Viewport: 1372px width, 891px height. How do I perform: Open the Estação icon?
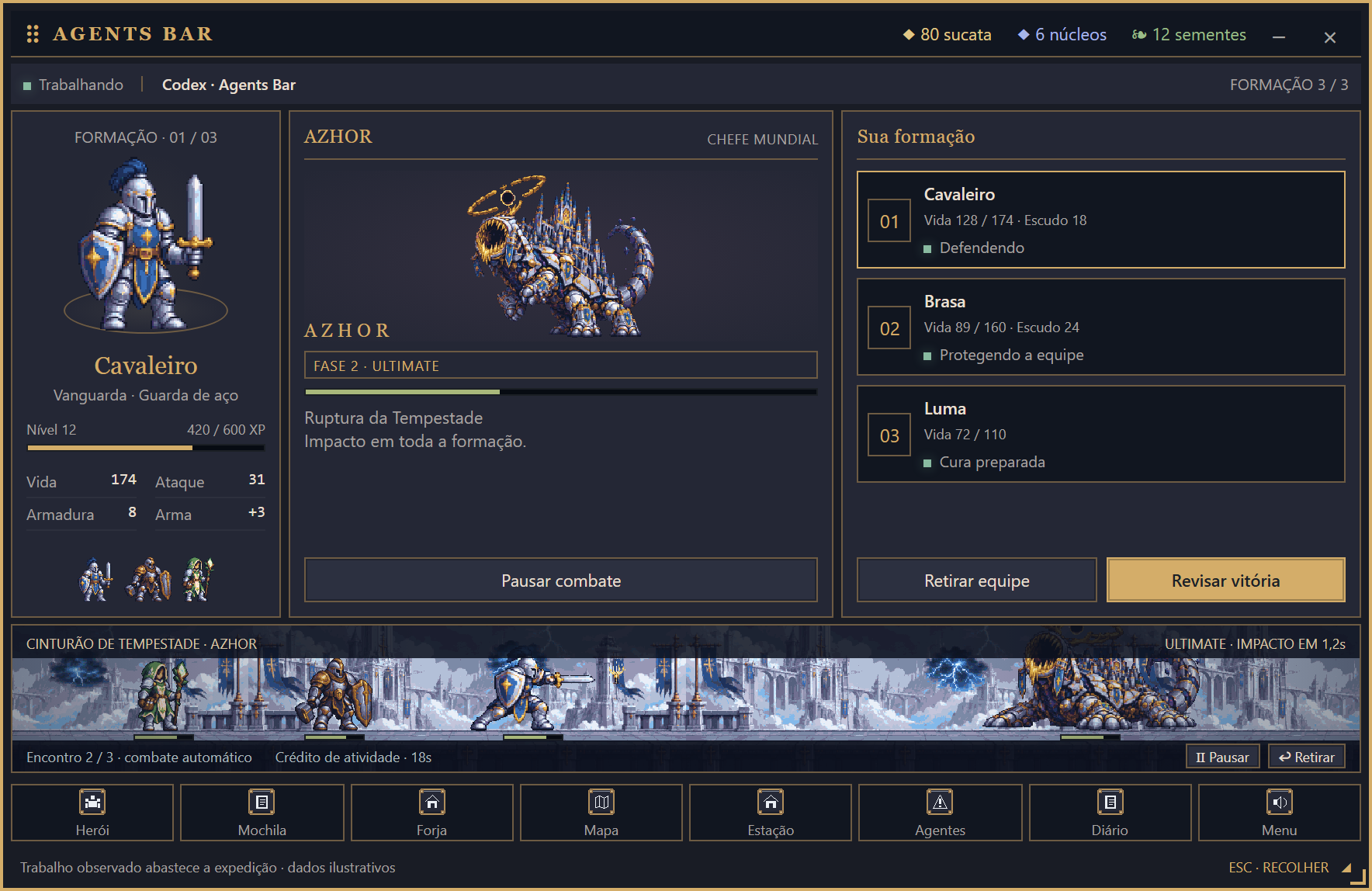point(771,802)
